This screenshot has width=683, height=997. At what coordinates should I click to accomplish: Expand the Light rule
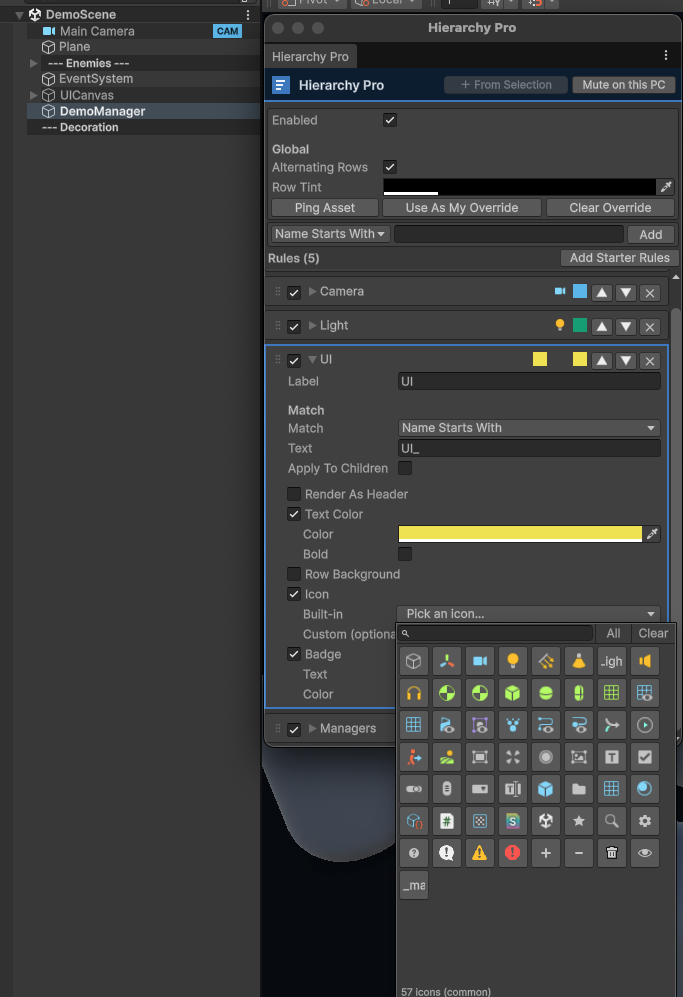[312, 326]
